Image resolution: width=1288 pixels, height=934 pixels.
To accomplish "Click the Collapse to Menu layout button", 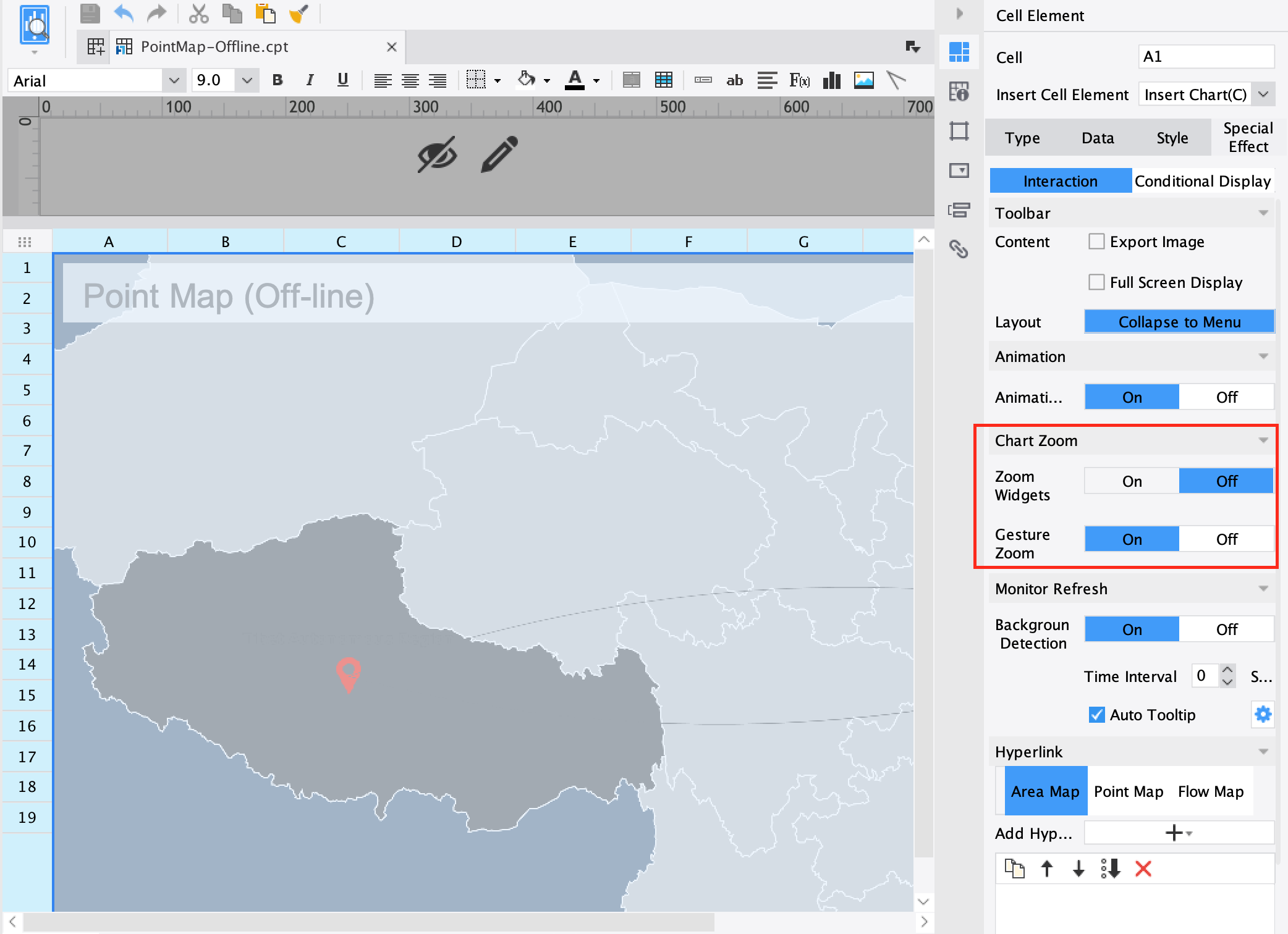I will [x=1179, y=321].
